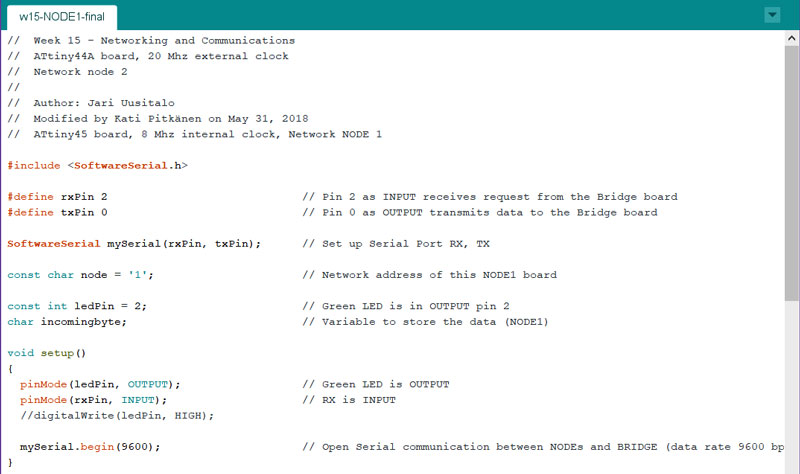Click the scrollbar up arrow

click(x=791, y=38)
